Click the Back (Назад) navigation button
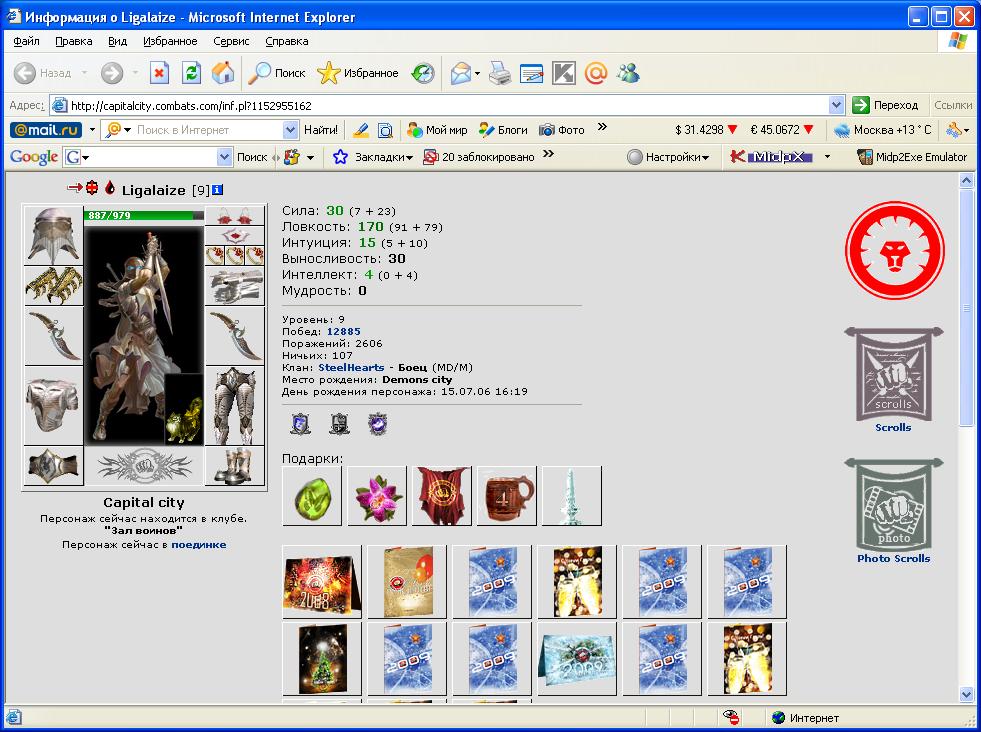Image resolution: width=981 pixels, height=732 pixels. pyautogui.click(x=43, y=73)
